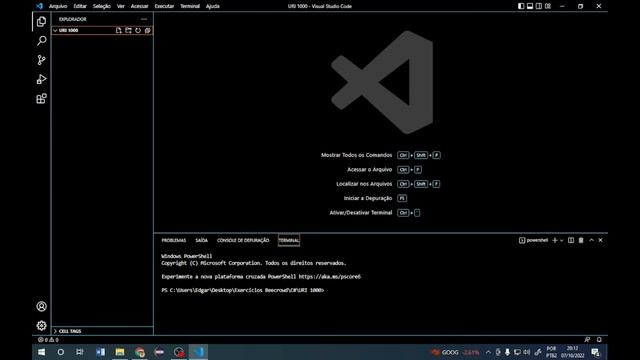Click Acessar o Arquivo shortcut hint
The image size is (640, 360).
(384, 169)
